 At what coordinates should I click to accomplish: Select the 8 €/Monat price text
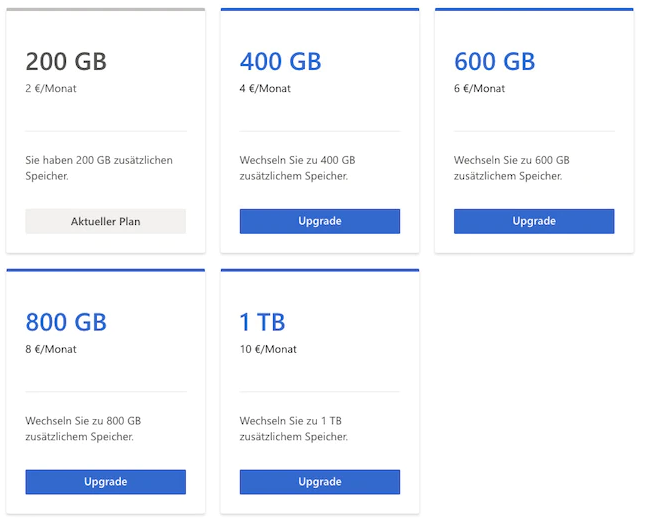pos(51,349)
